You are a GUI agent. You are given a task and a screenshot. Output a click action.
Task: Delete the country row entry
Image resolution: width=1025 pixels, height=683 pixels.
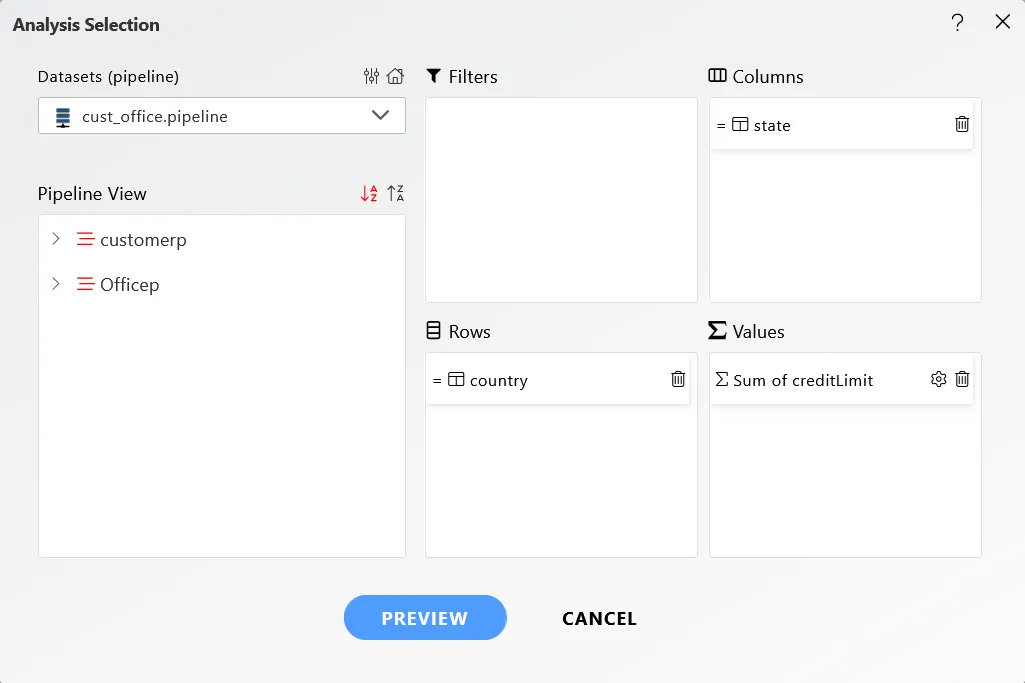coord(678,379)
